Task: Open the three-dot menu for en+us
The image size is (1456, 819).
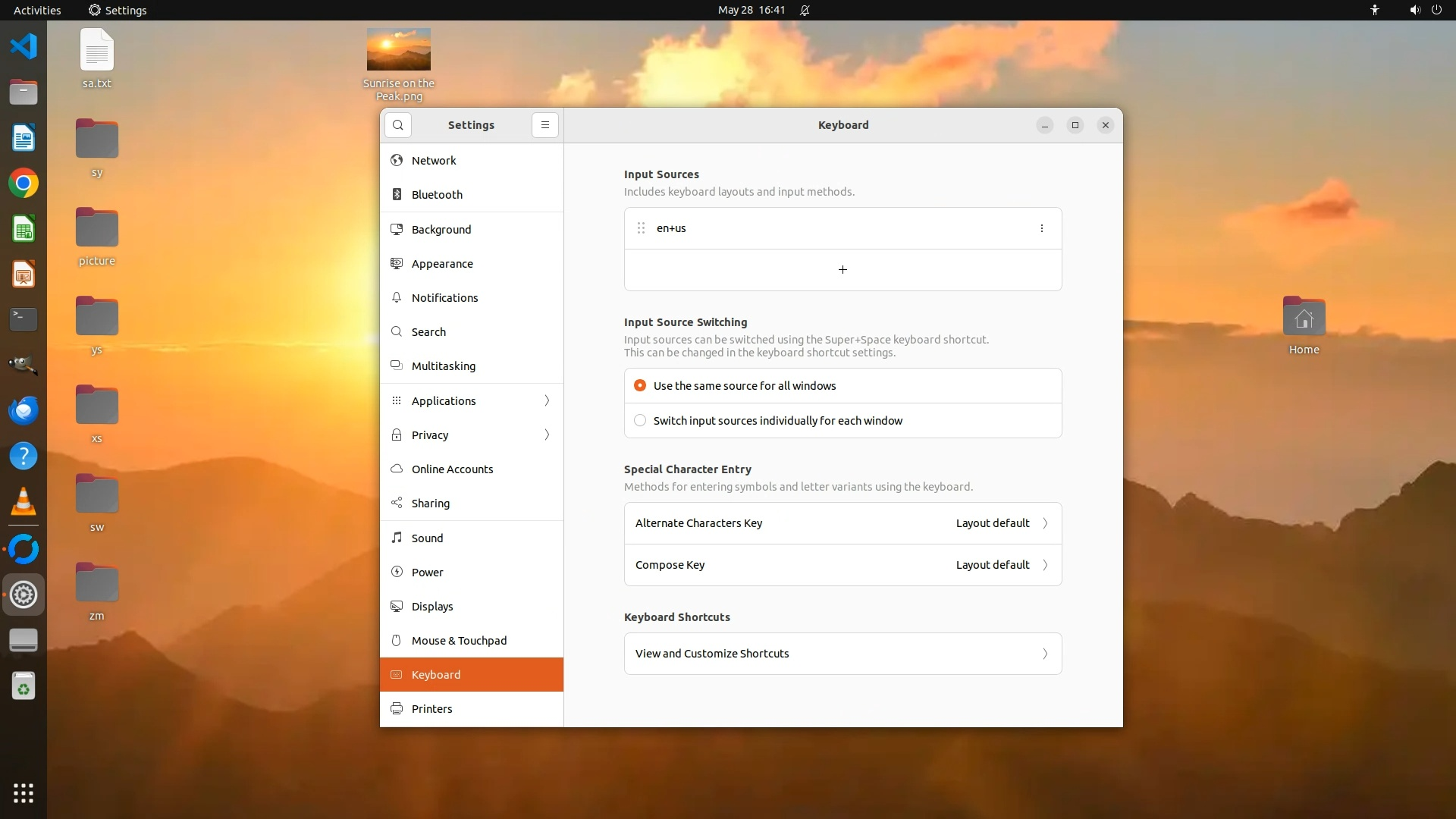Action: (x=1041, y=228)
